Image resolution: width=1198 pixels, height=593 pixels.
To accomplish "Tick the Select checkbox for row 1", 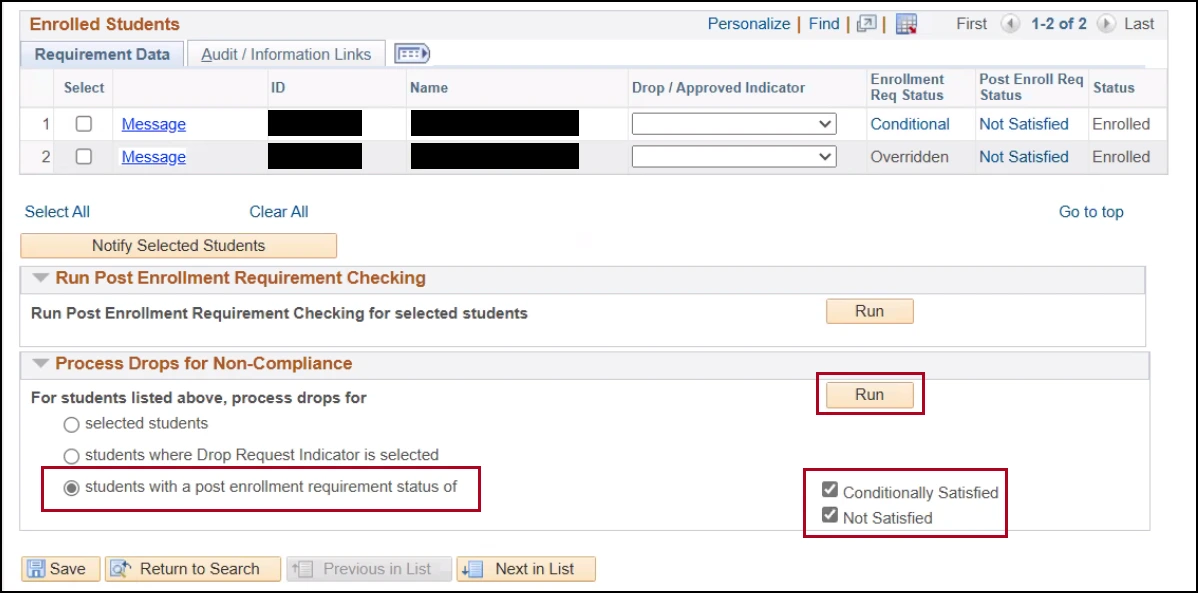I will (84, 124).
